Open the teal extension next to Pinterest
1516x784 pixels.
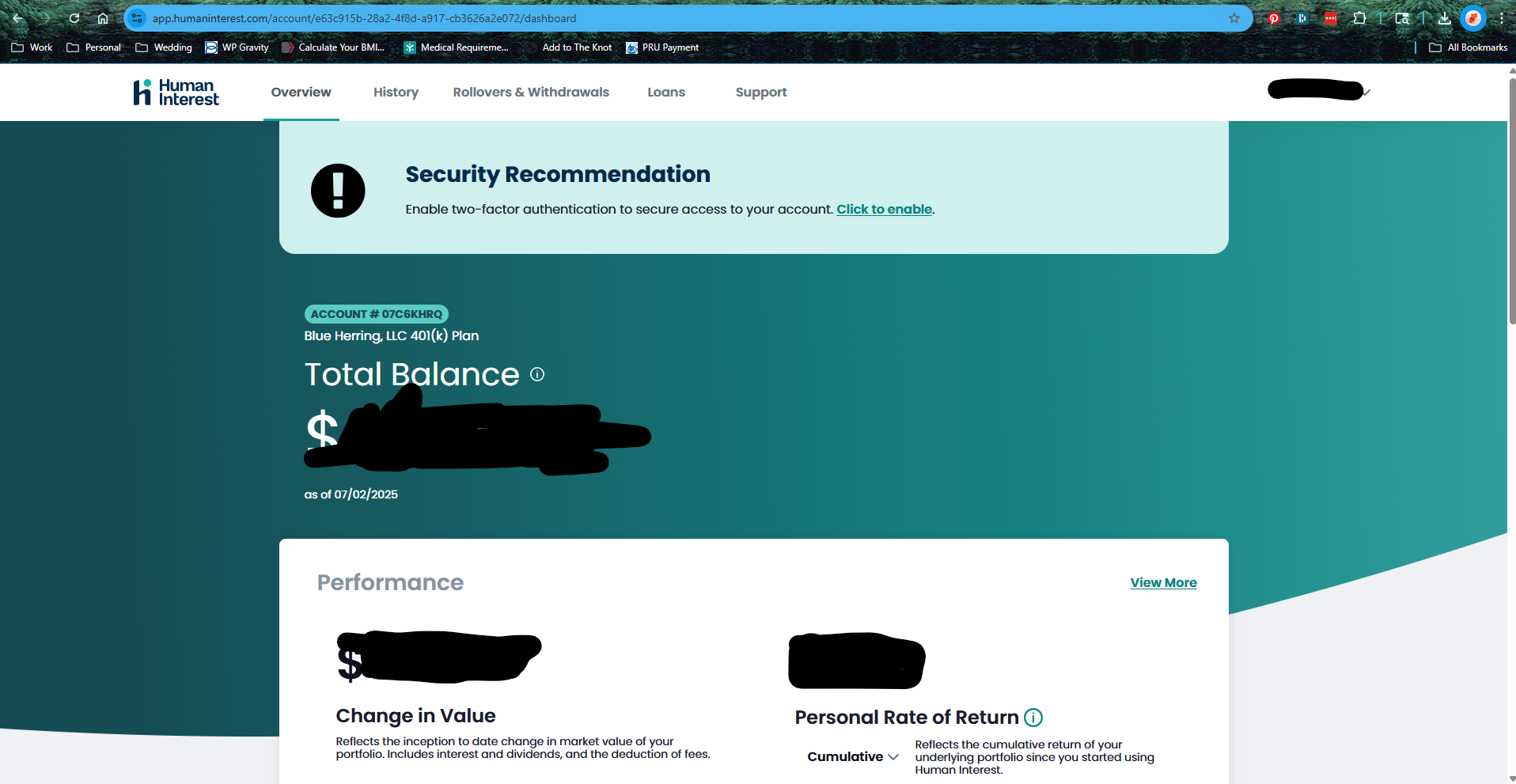pyautogui.click(x=1302, y=18)
